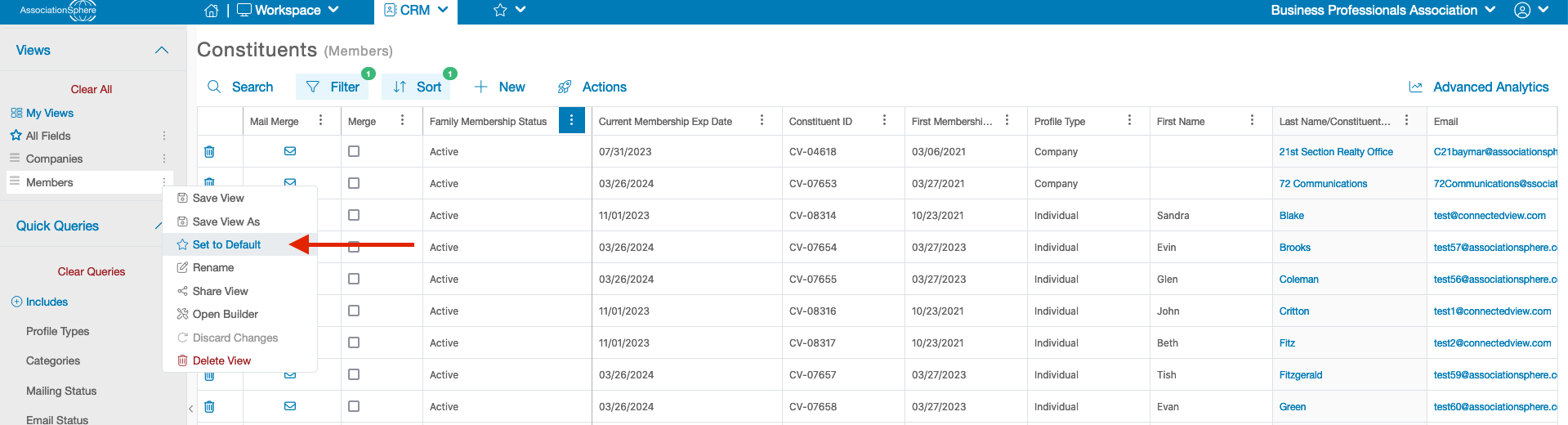Choose Set to Default from context menu
This screenshot has height=425, width=1568.
(226, 244)
